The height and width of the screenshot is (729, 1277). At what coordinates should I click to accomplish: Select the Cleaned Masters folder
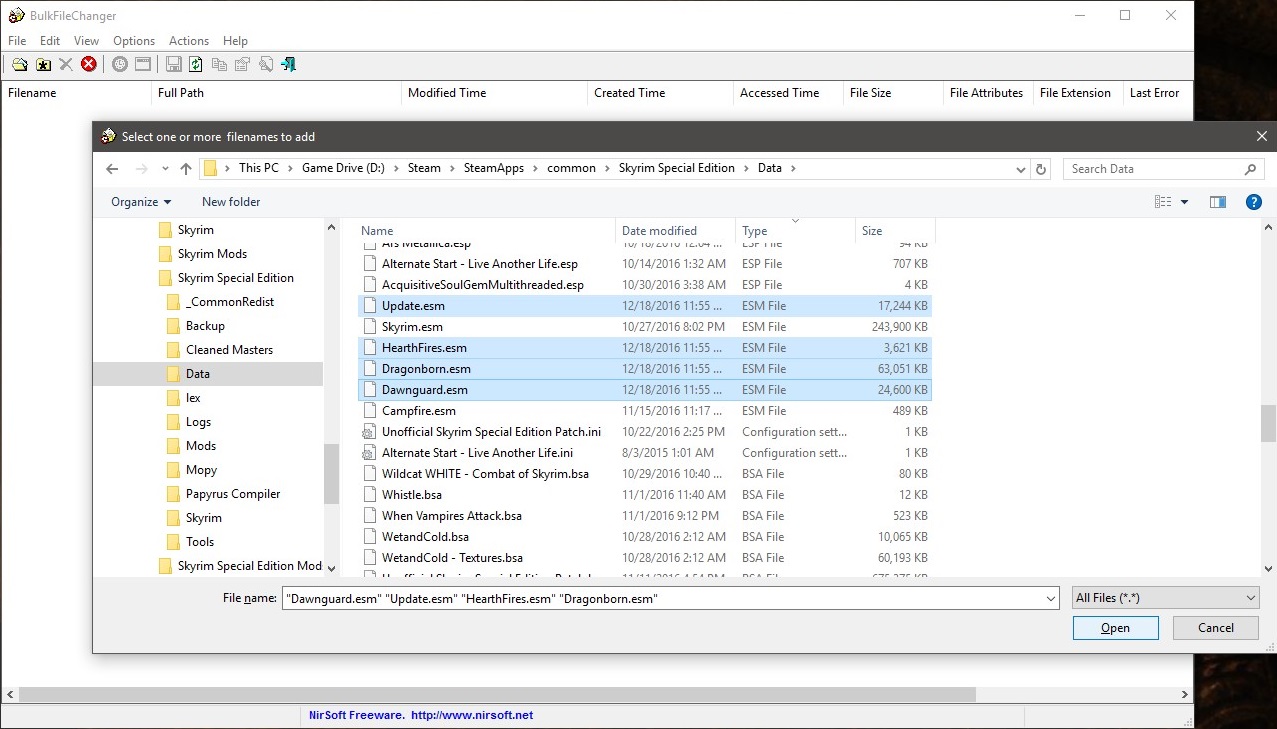coord(228,350)
